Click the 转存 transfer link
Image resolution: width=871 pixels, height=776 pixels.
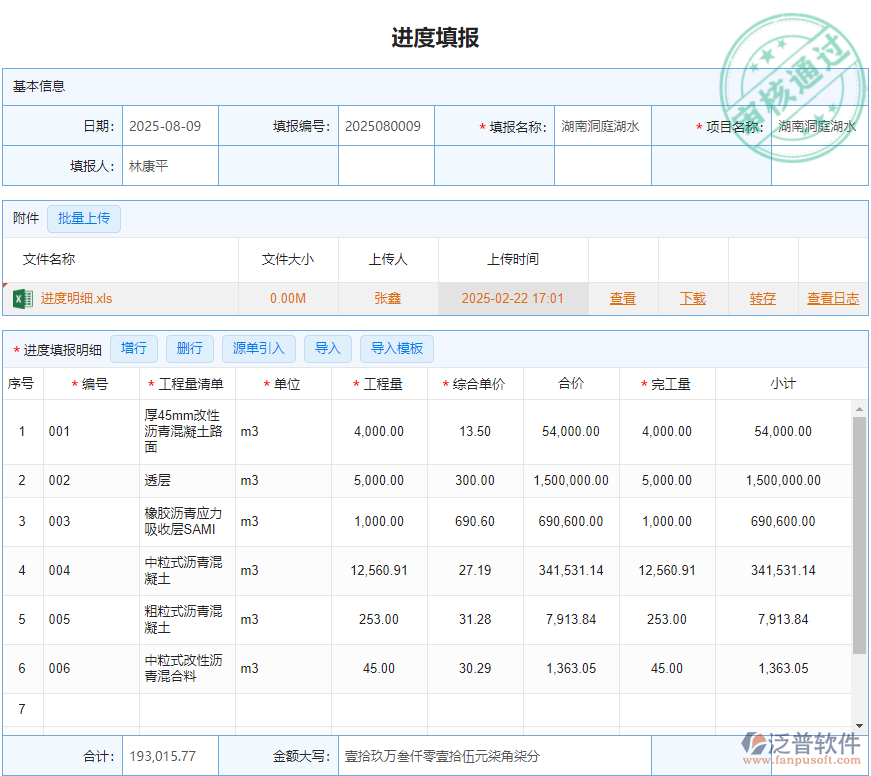coord(761,298)
